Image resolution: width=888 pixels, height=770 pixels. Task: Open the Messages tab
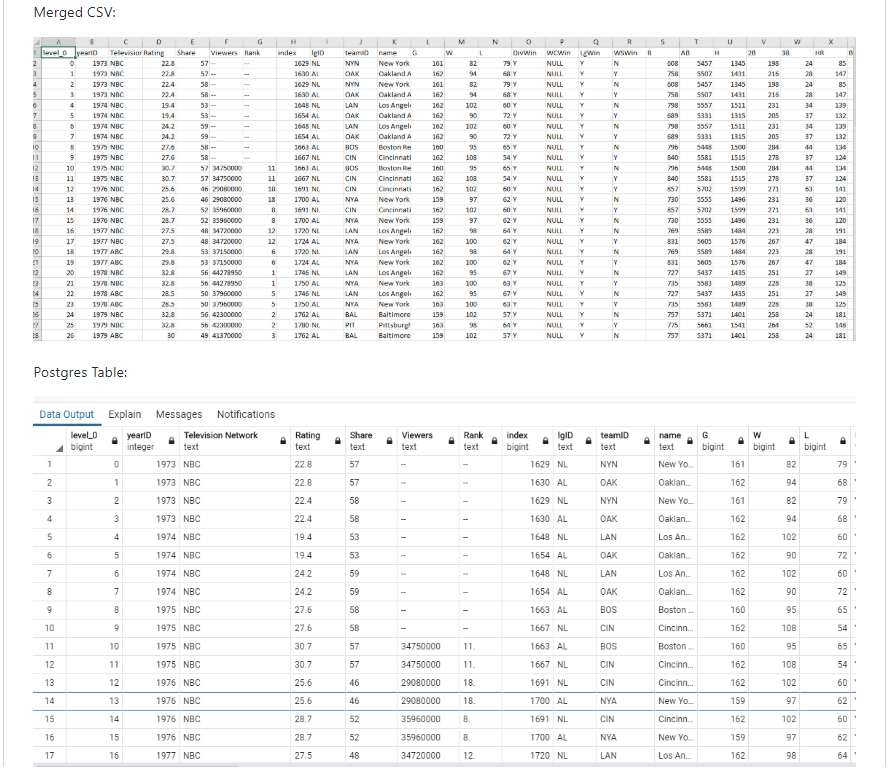pyautogui.click(x=179, y=414)
